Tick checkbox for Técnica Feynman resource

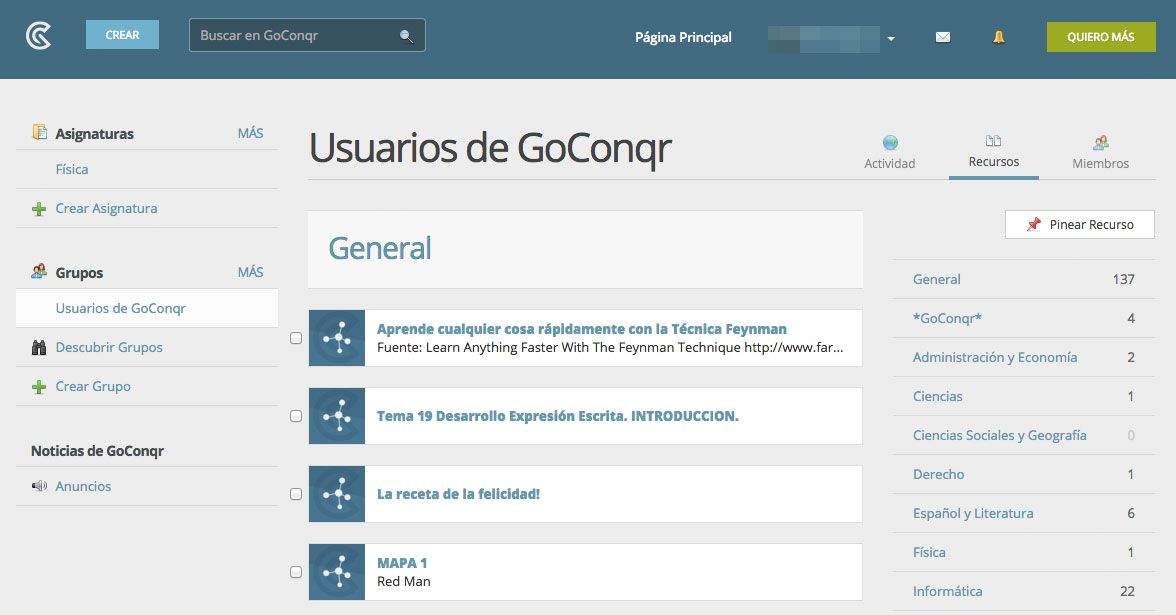coord(296,338)
